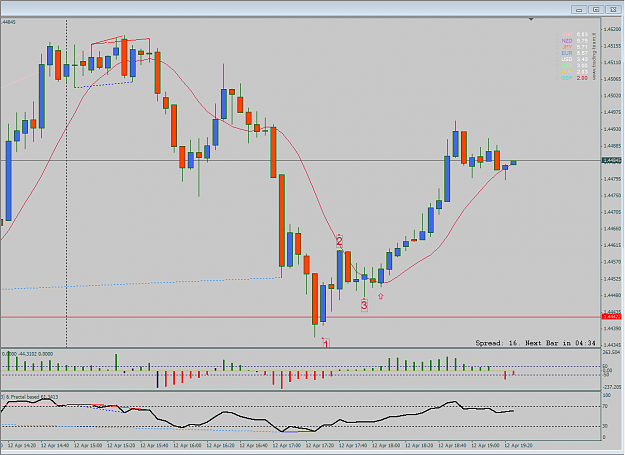Click the EUR currency strength label
Image resolution: width=625 pixels, height=455 pixels.
566,53
